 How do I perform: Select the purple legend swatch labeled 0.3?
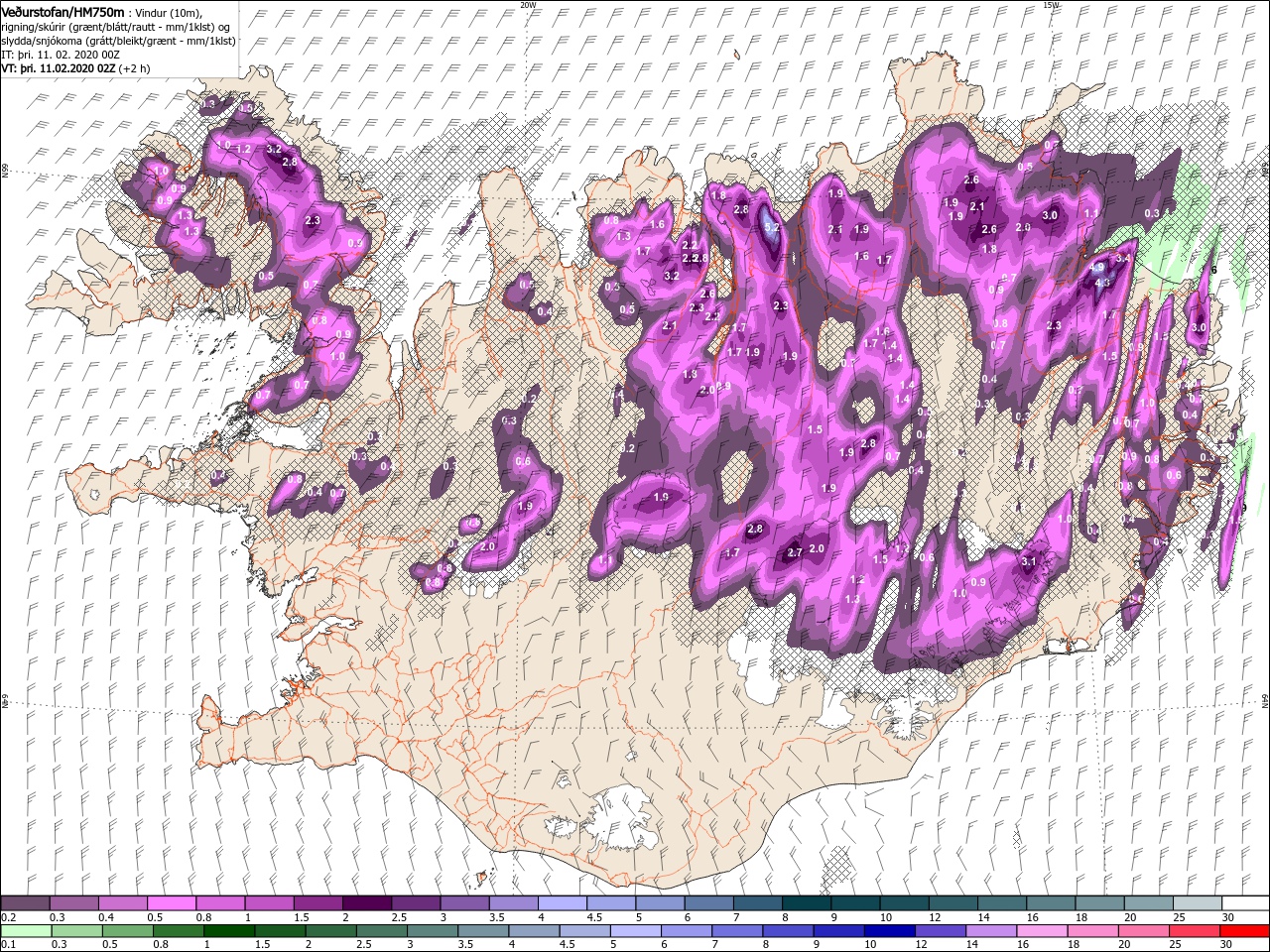click(73, 903)
